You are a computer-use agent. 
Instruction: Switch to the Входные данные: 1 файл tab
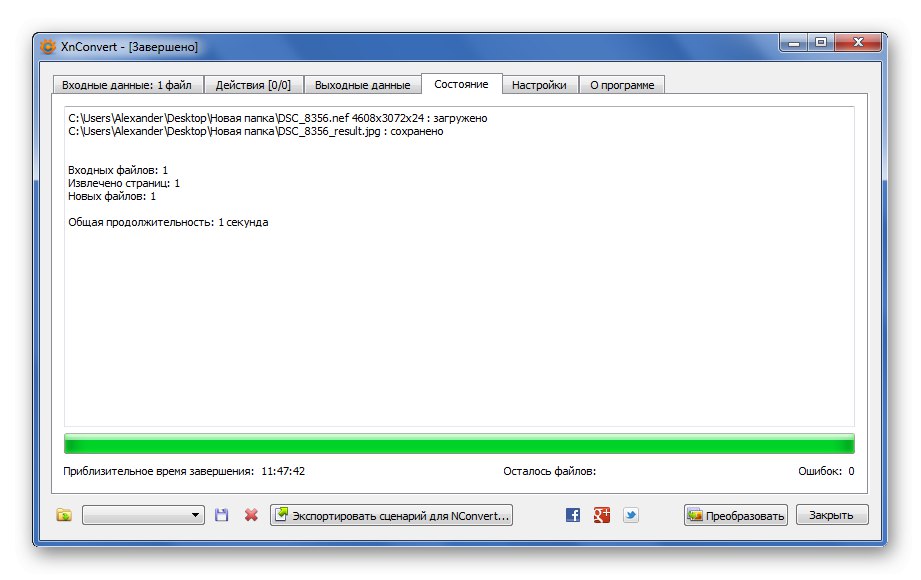(x=127, y=85)
